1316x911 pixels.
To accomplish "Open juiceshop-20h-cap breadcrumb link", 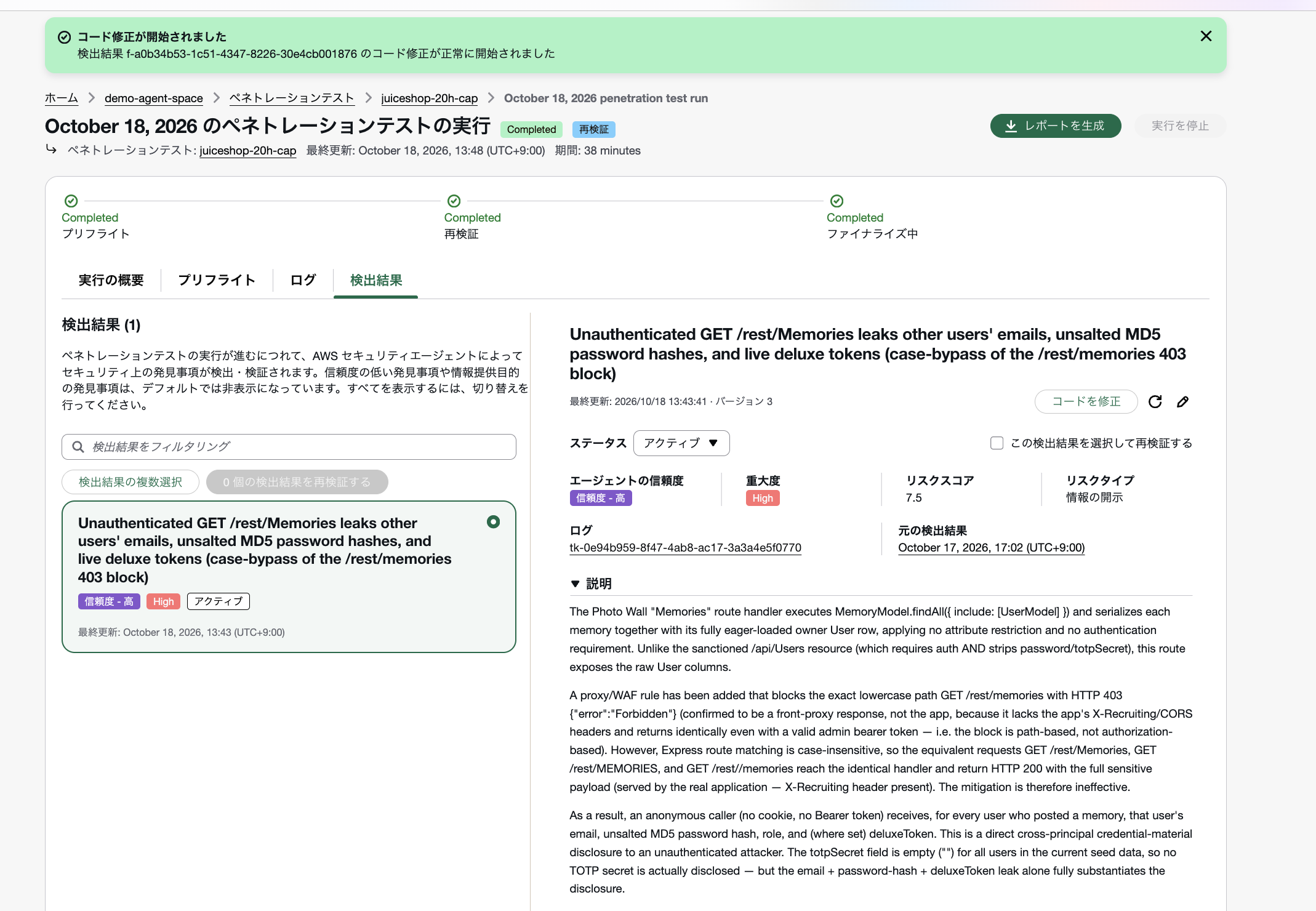I will click(429, 98).
